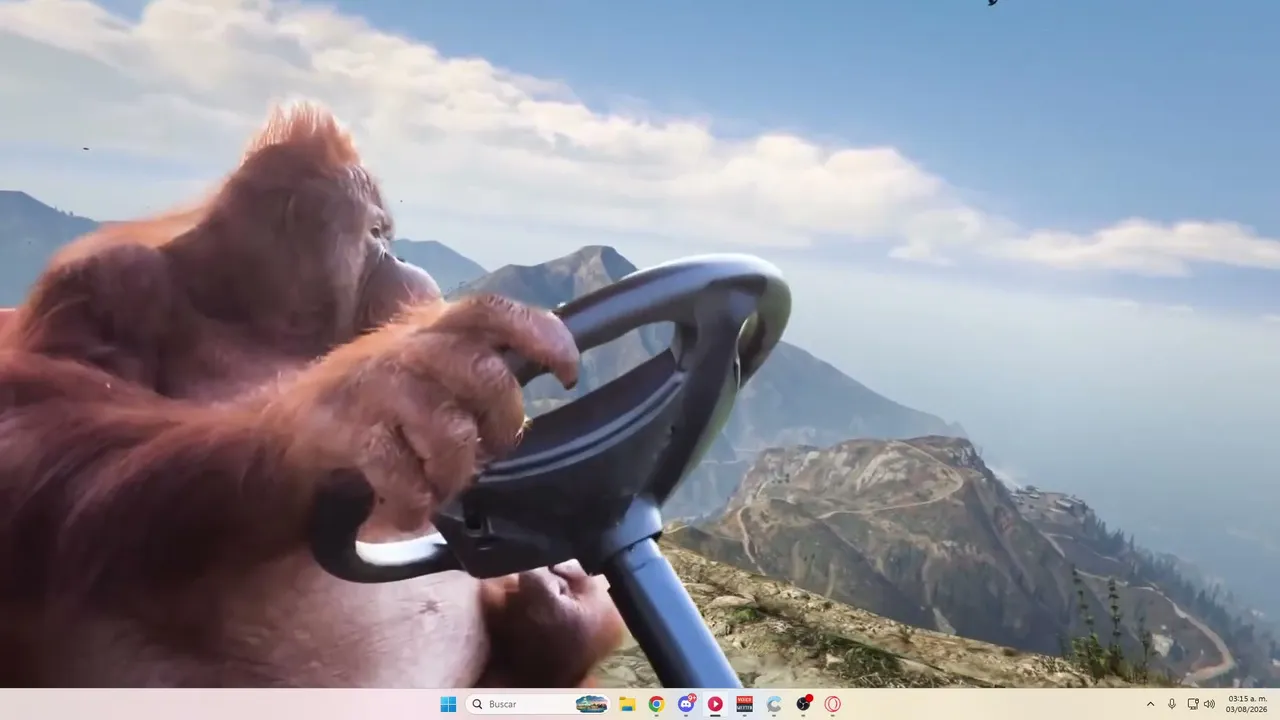Open the grey C-shaped app icon
1280x720 pixels.
774,704
